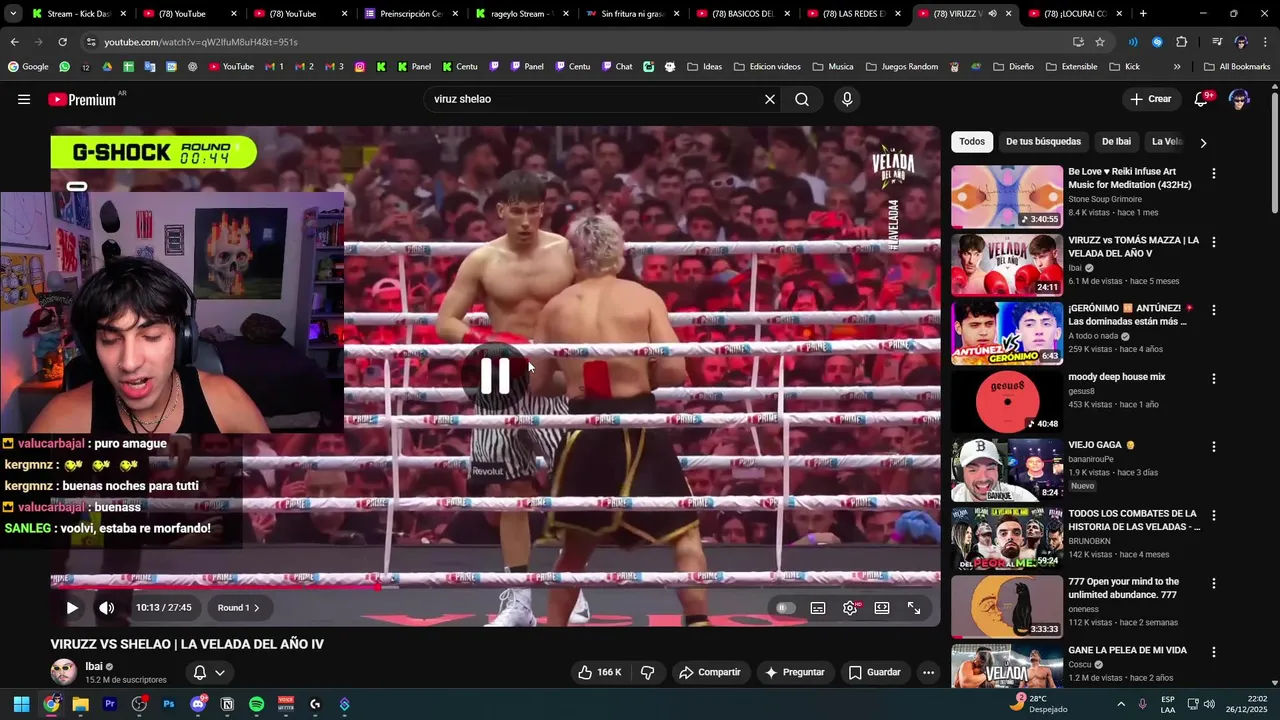Show hidden system tray icons
Image resolution: width=1280 pixels, height=720 pixels.
pyautogui.click(x=1120, y=704)
